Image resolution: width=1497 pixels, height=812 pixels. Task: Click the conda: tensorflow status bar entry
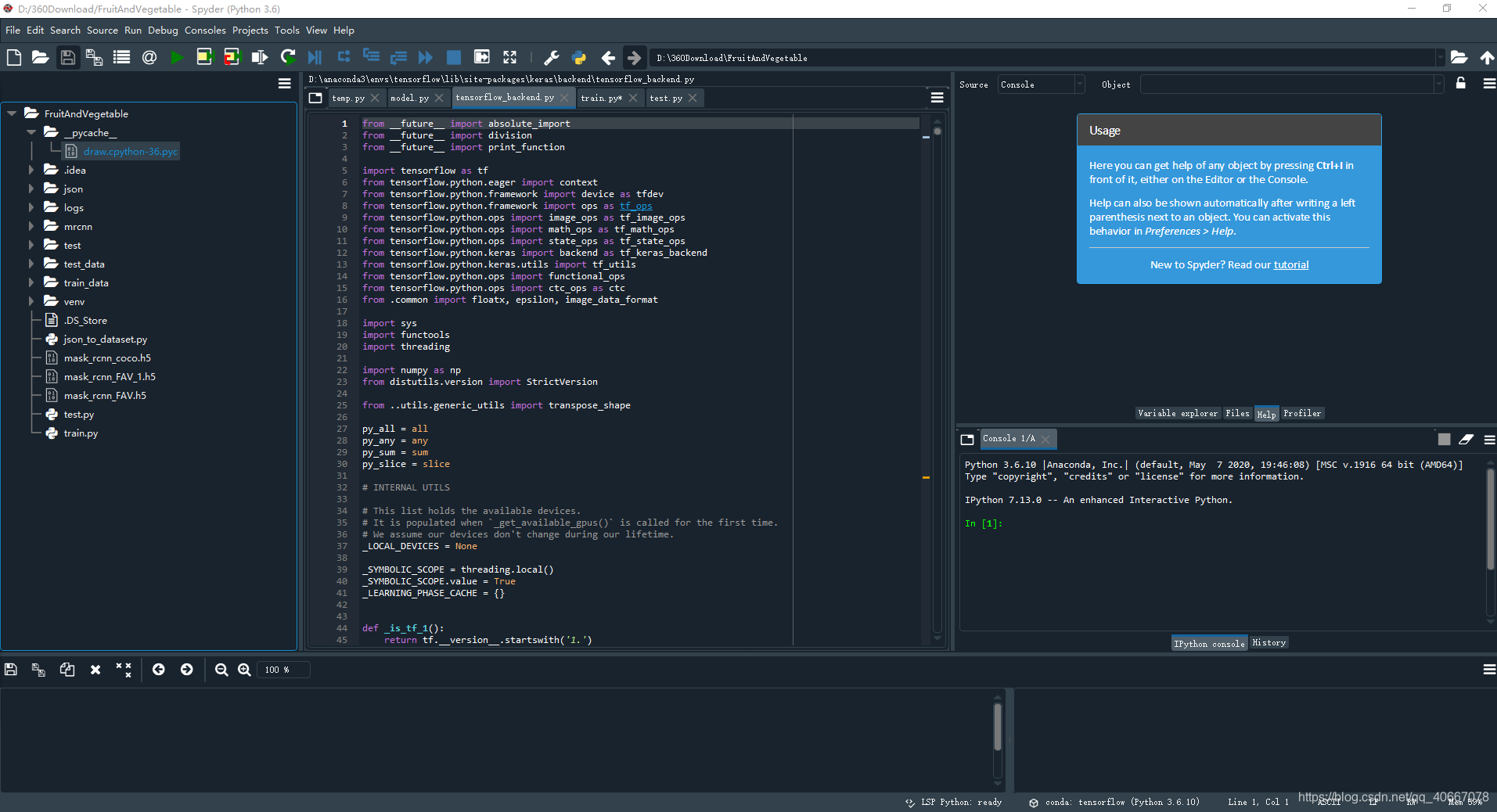click(1114, 802)
